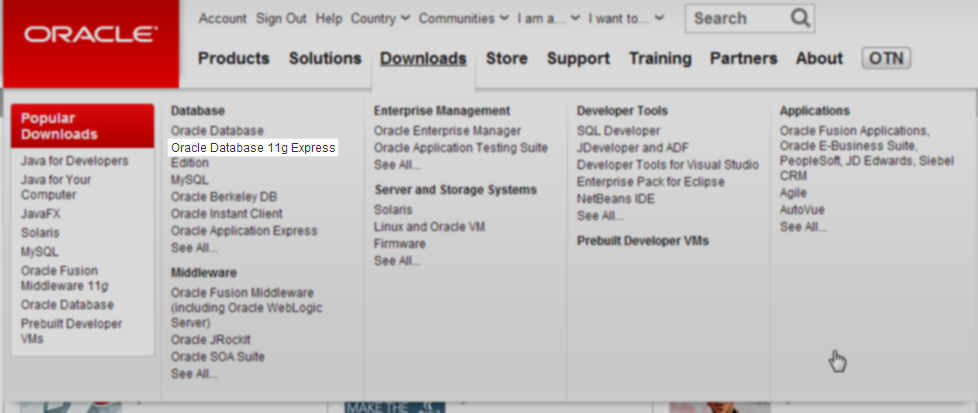Select MySQL under Database heading
Viewport: 978px width, 413px height.
coord(190,180)
